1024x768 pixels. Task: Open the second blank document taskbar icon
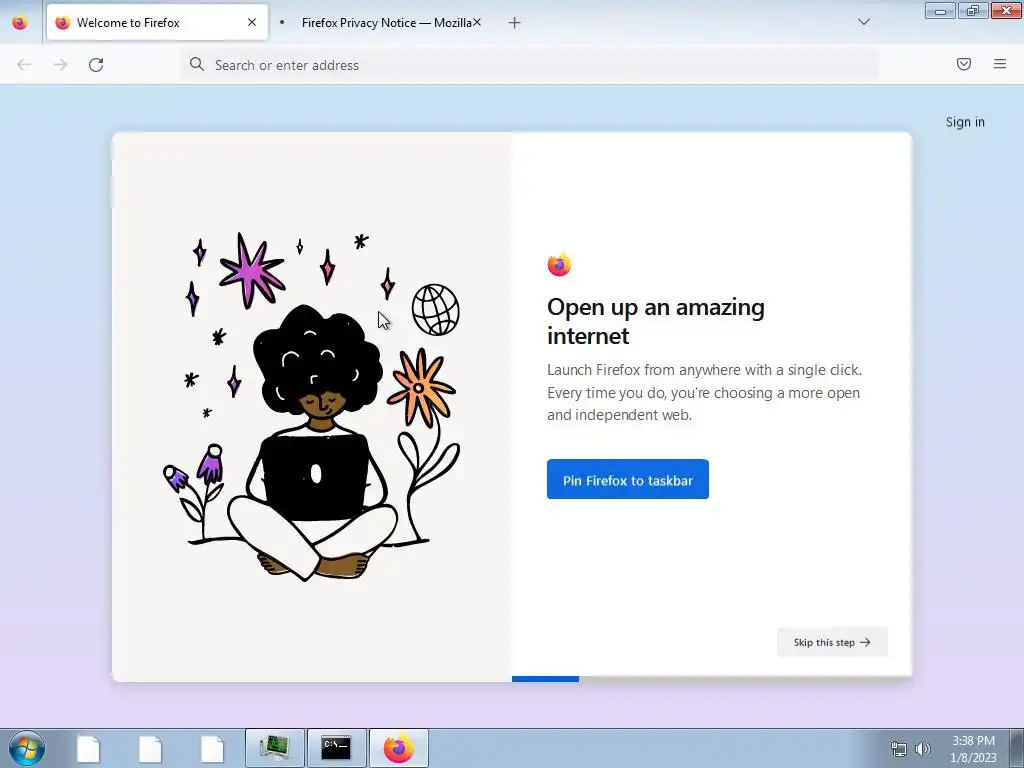150,749
